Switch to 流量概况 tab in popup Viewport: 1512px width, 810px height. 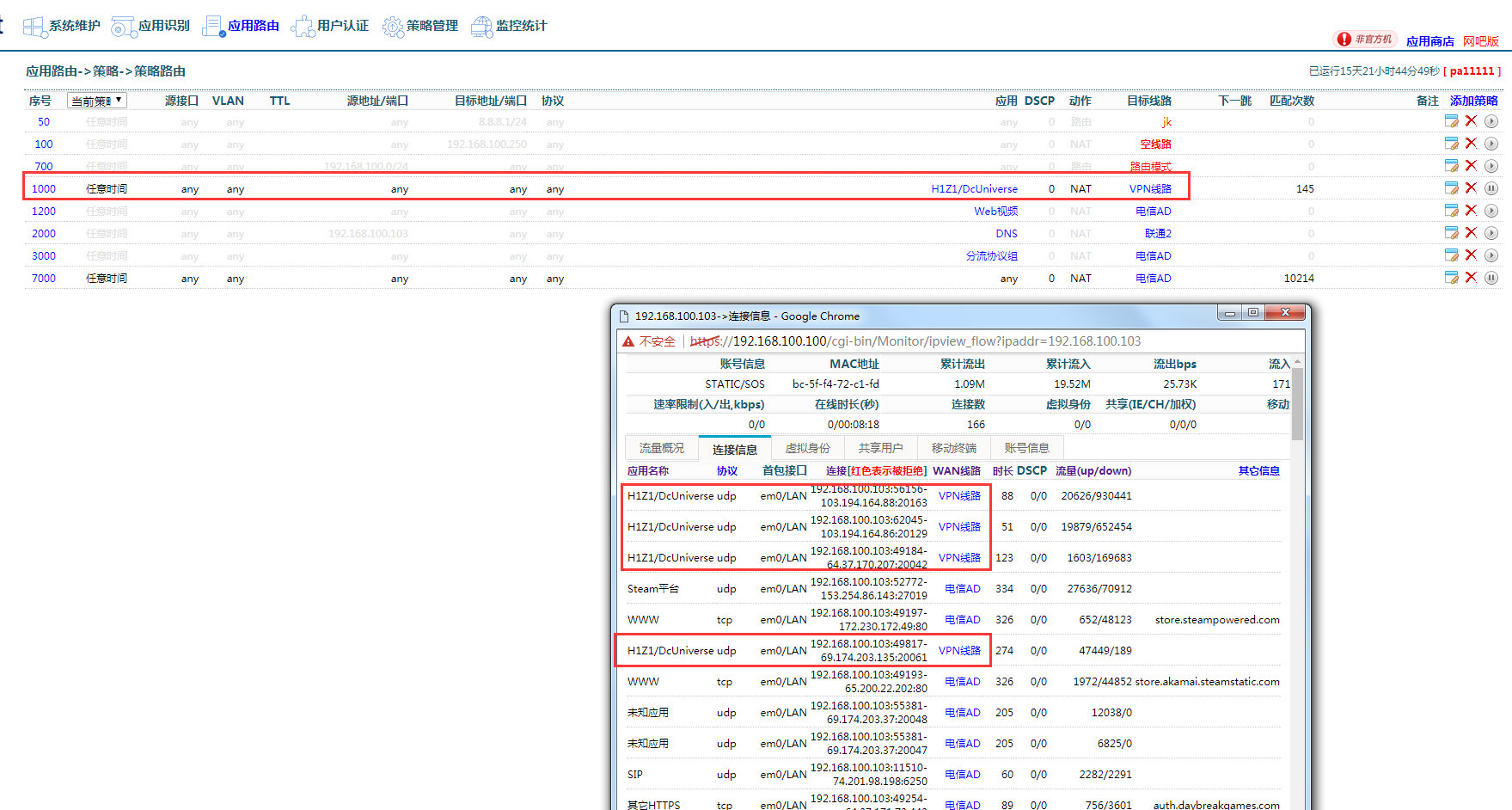click(662, 448)
